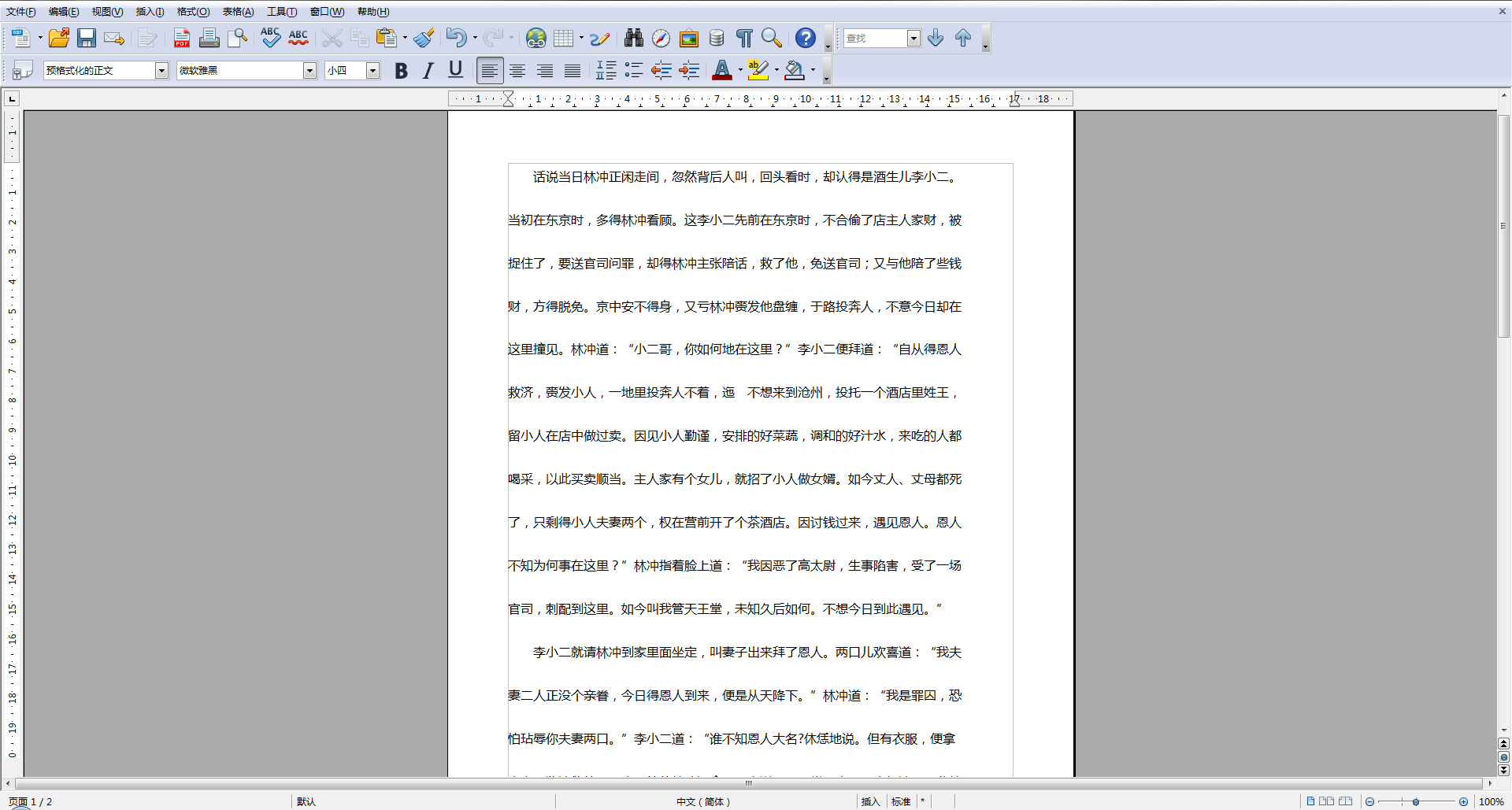Activate the format paintbrush icon
This screenshot has height=810, width=1512.
(424, 38)
